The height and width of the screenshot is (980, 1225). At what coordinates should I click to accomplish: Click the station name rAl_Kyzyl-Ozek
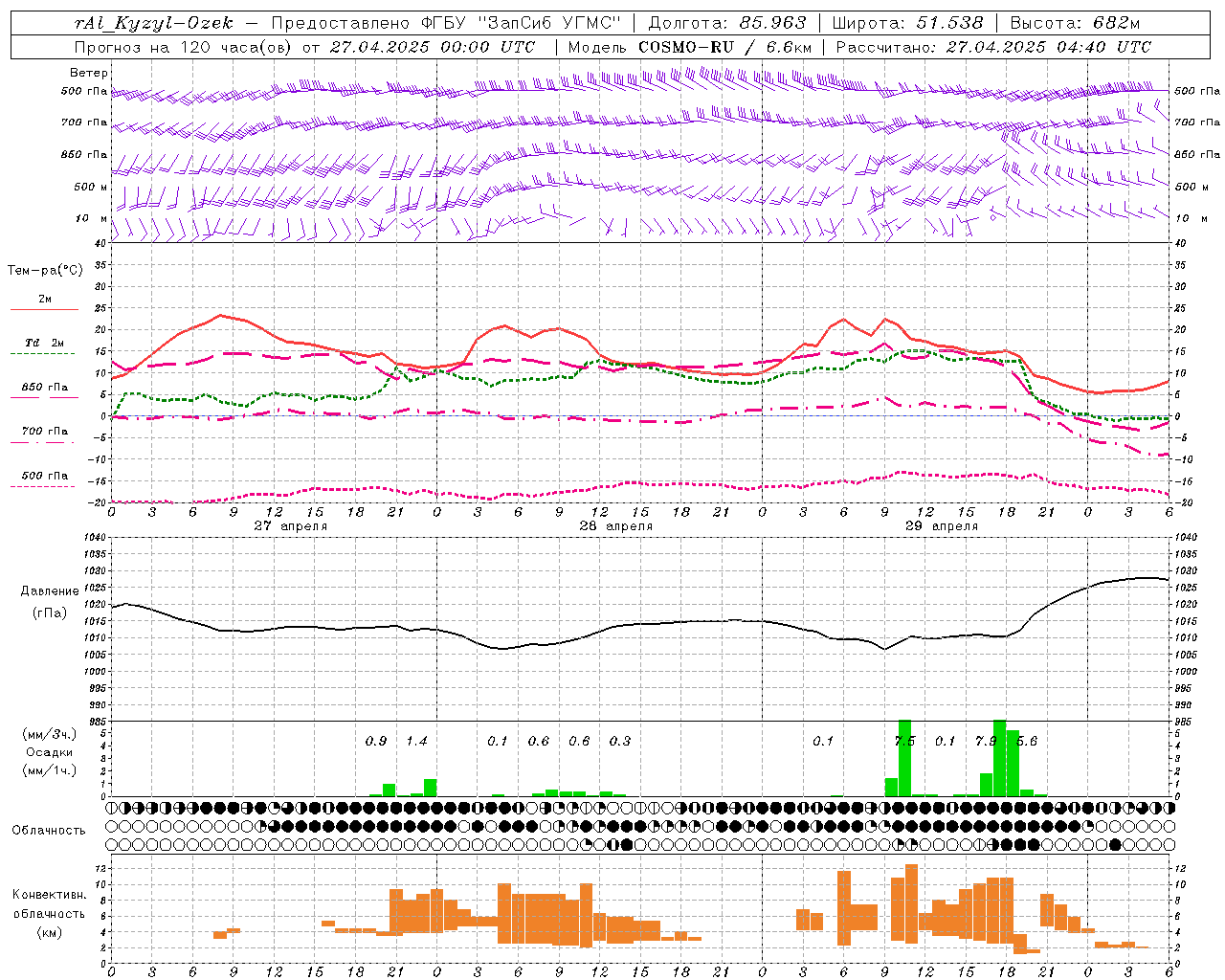point(153,24)
